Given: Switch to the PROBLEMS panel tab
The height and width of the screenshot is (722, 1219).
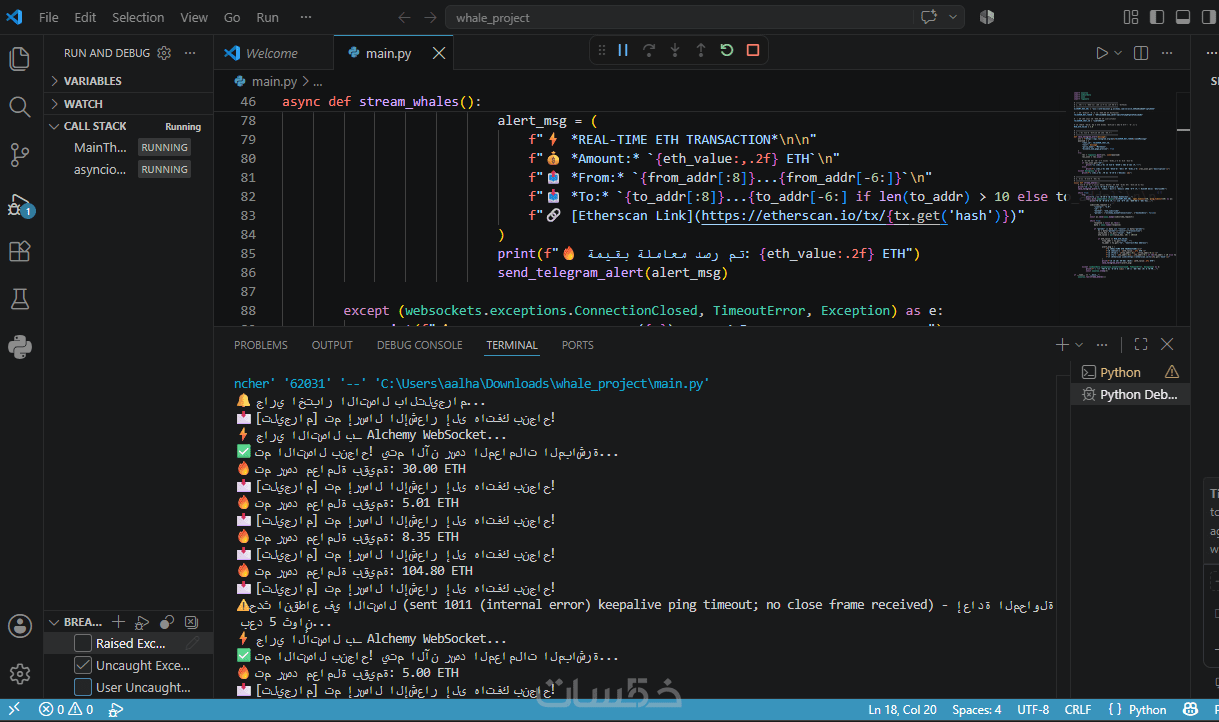Looking at the screenshot, I should [x=261, y=345].
